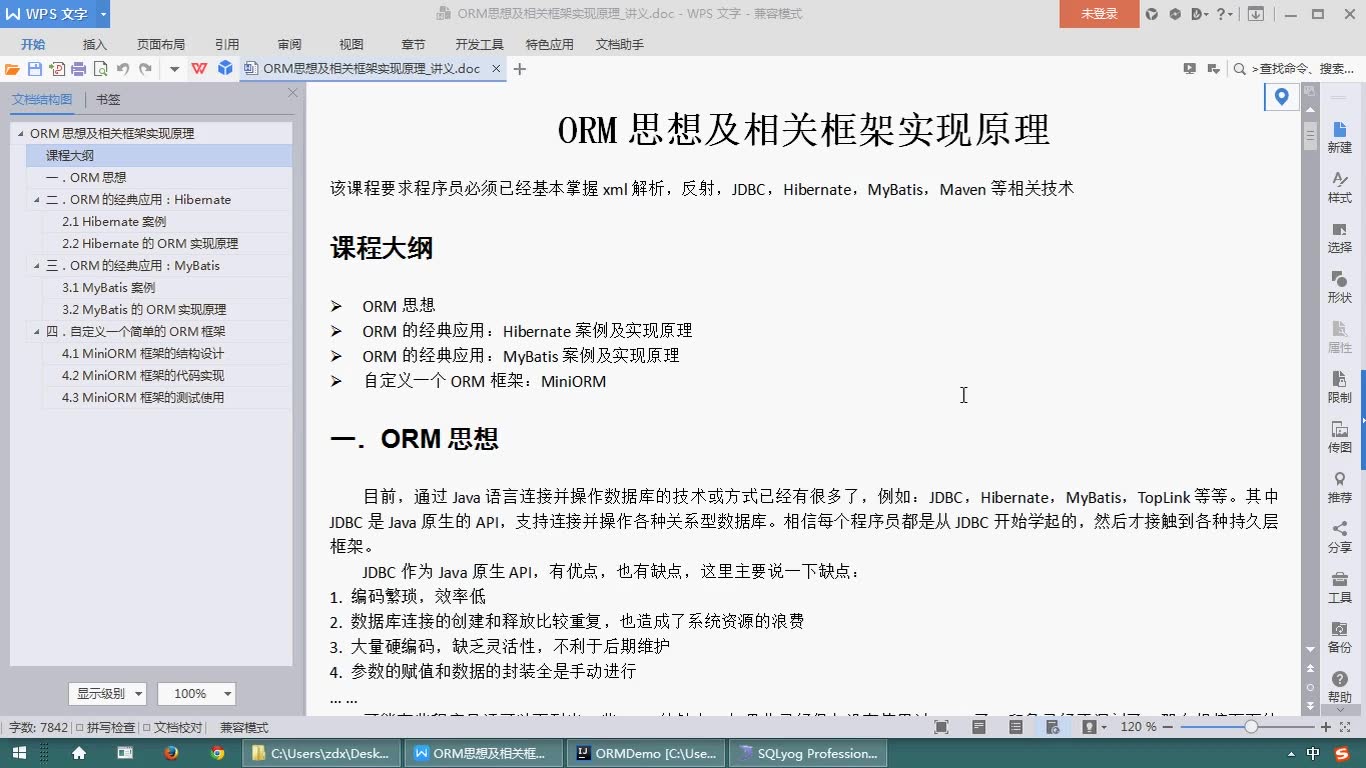Switch to ORMDemo IntelliJ taskbar window
Screen dimensions: 1366x768
point(644,753)
